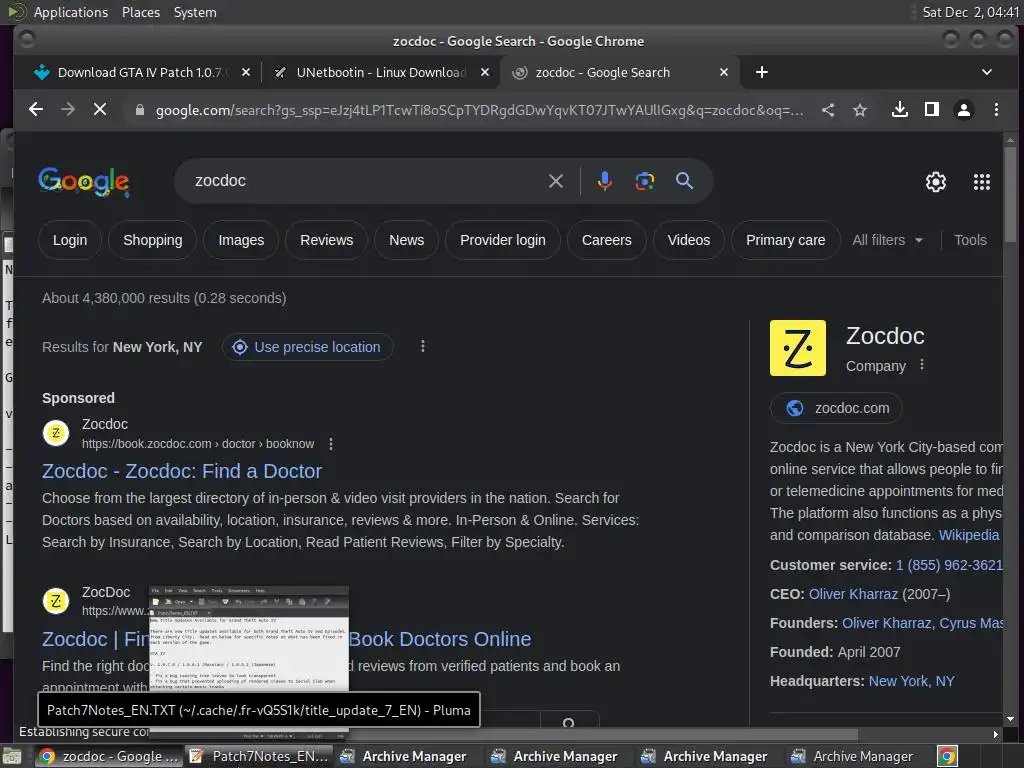Viewport: 1024px width, 768px height.
Task: Choose the Reviews filter chip
Action: pyautogui.click(x=327, y=240)
